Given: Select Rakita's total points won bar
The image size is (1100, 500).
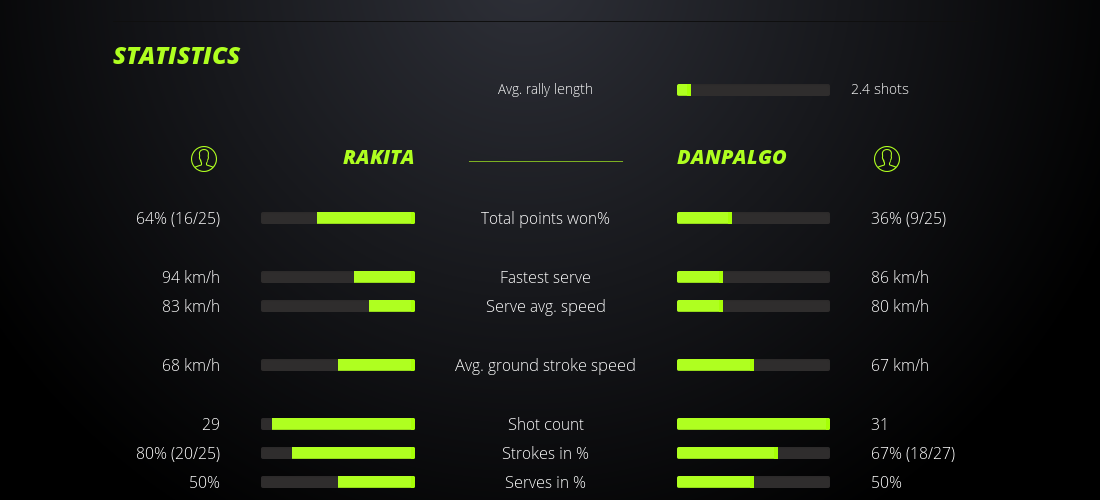Looking at the screenshot, I should pyautogui.click(x=338, y=218).
